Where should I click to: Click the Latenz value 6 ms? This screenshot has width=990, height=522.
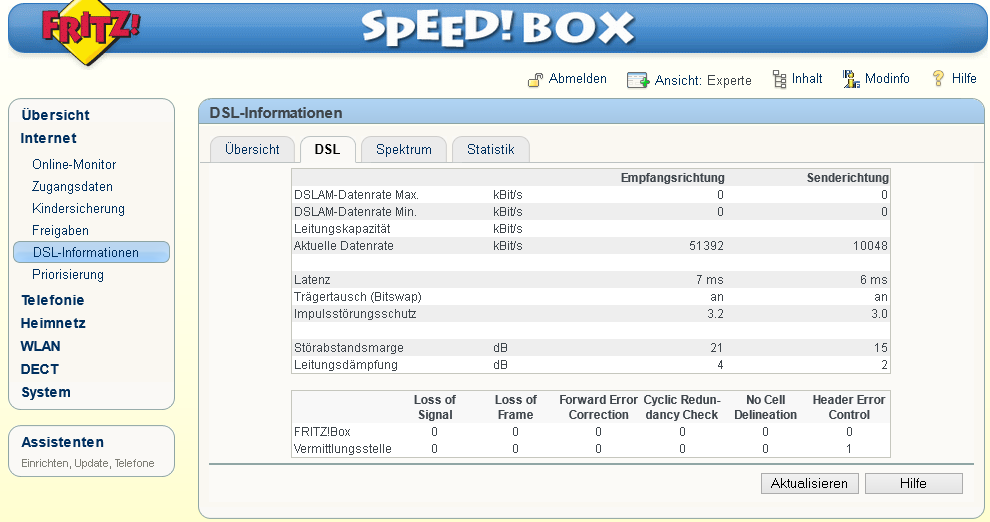point(874,280)
